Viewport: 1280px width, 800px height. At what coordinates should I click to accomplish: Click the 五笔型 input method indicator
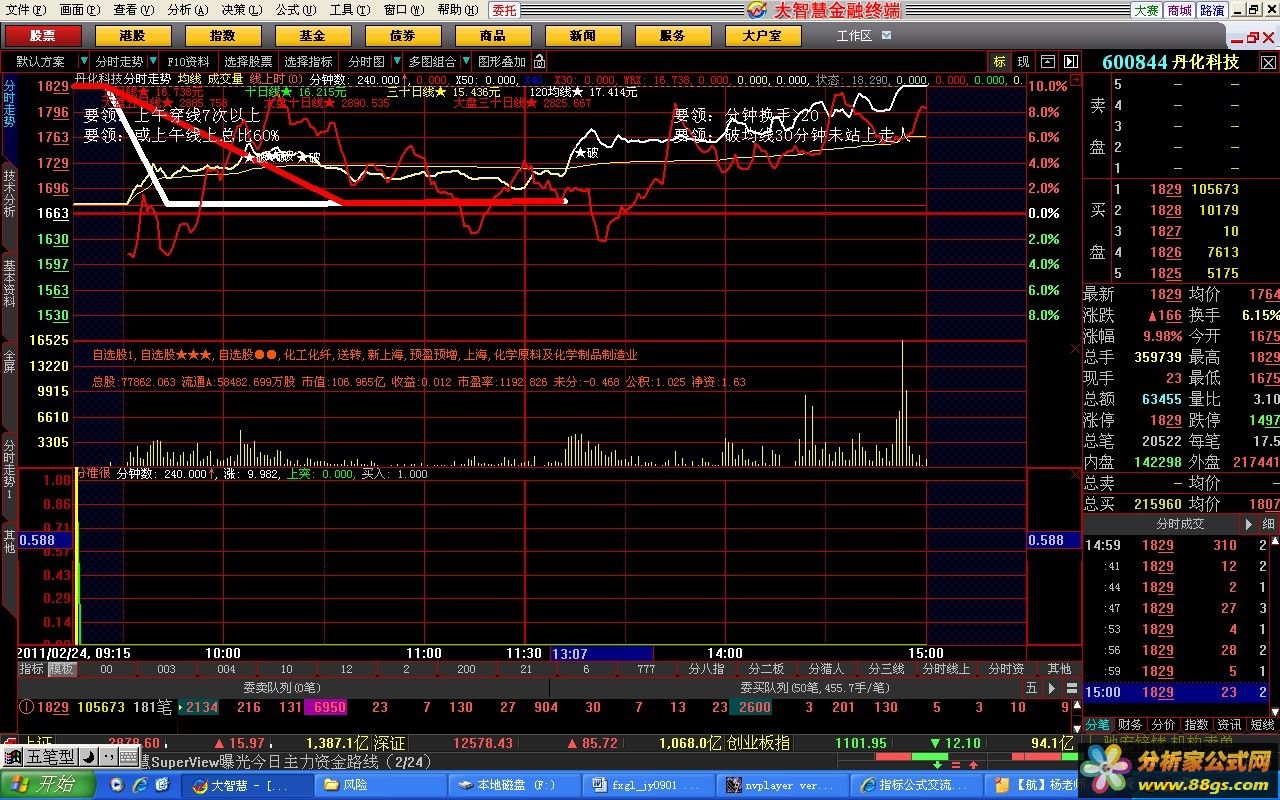(x=50, y=757)
